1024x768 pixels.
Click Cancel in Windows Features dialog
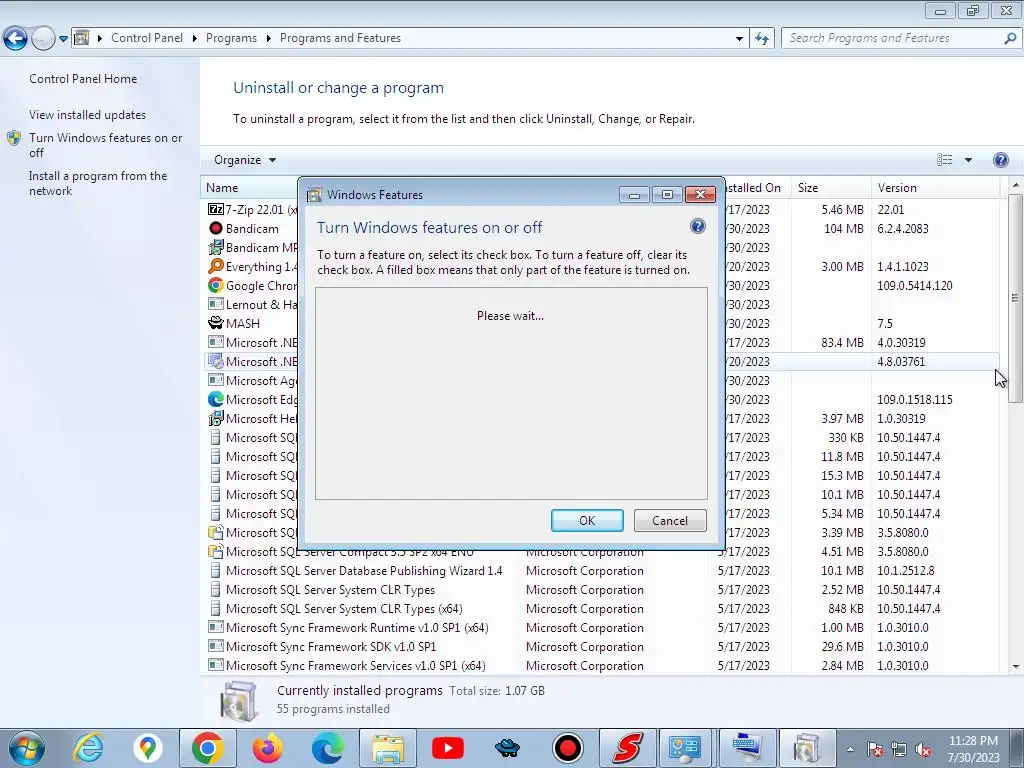[670, 520]
